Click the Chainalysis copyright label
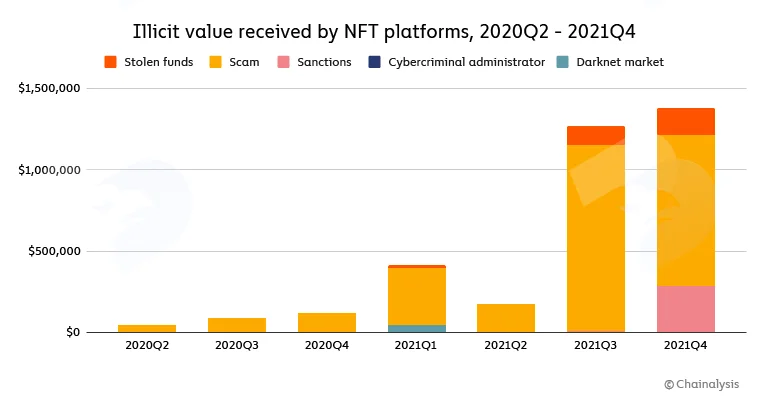765x397 pixels. 702,384
